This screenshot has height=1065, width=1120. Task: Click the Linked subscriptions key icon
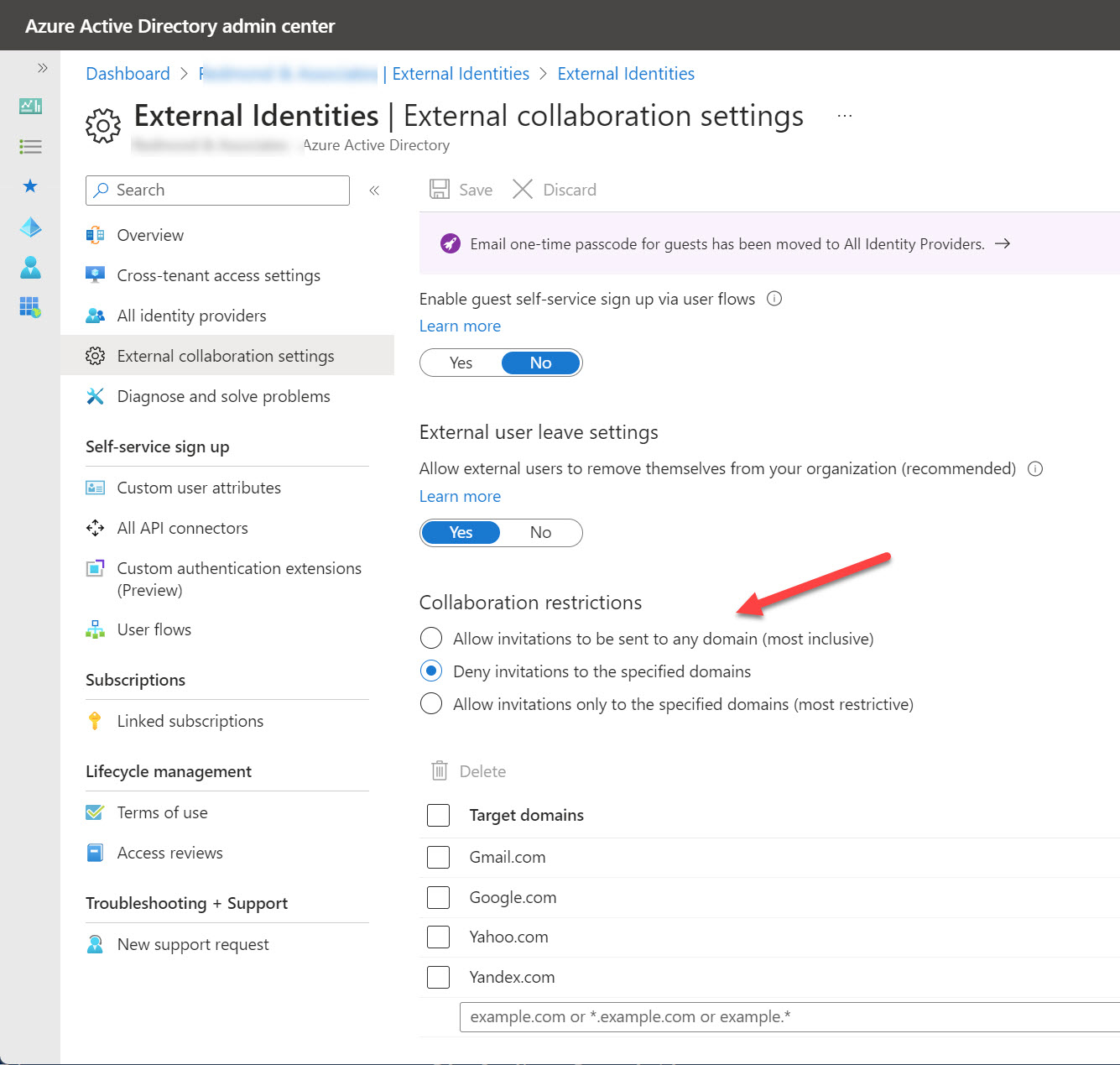coord(95,721)
